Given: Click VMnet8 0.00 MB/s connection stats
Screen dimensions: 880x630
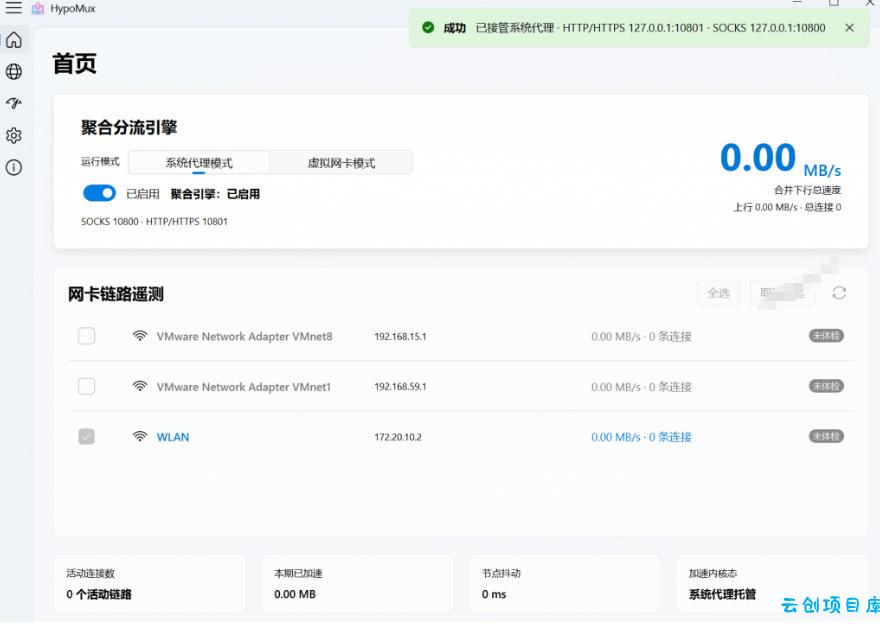Looking at the screenshot, I should (641, 337).
